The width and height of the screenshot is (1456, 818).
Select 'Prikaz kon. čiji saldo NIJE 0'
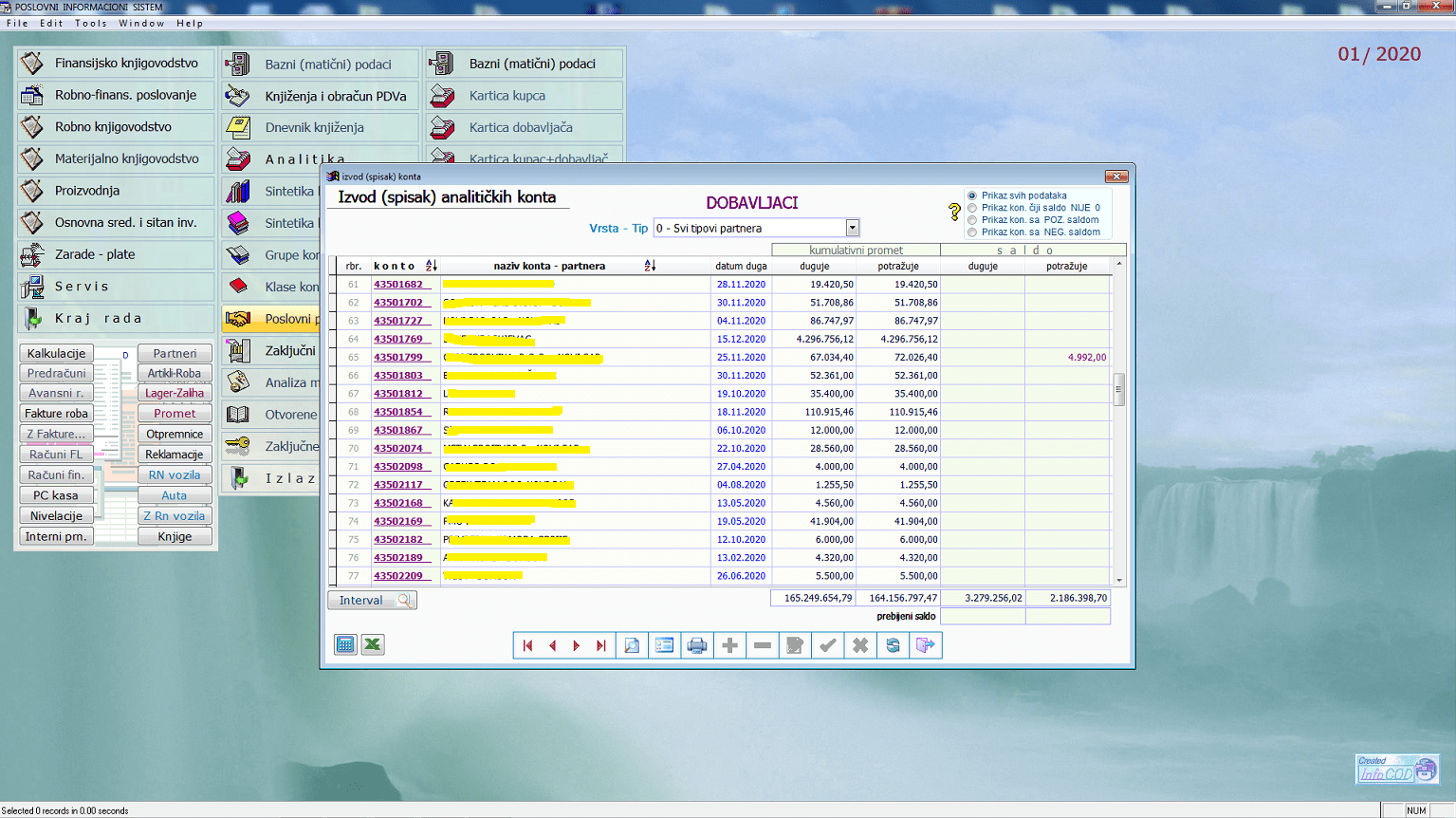[x=972, y=208]
